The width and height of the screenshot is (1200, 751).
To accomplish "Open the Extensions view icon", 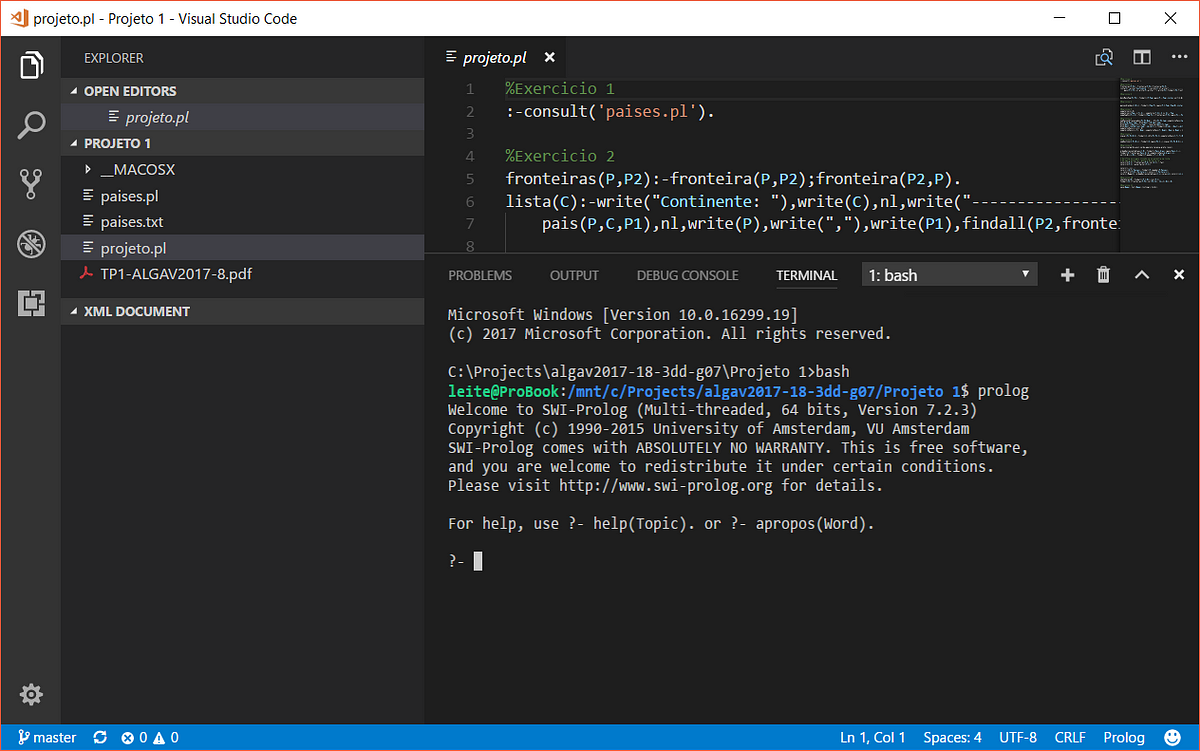I will click(31, 302).
